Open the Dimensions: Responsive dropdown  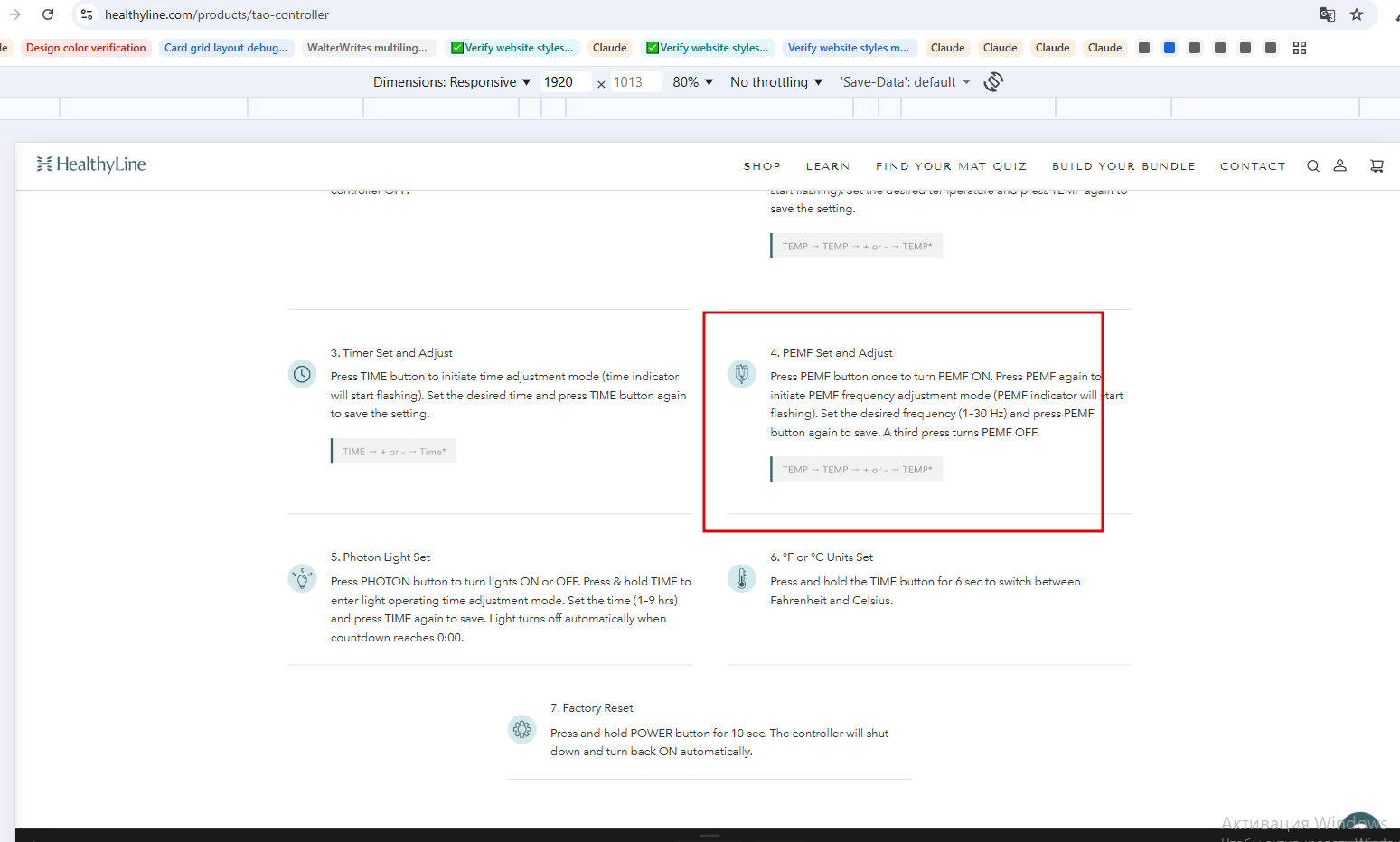click(452, 82)
